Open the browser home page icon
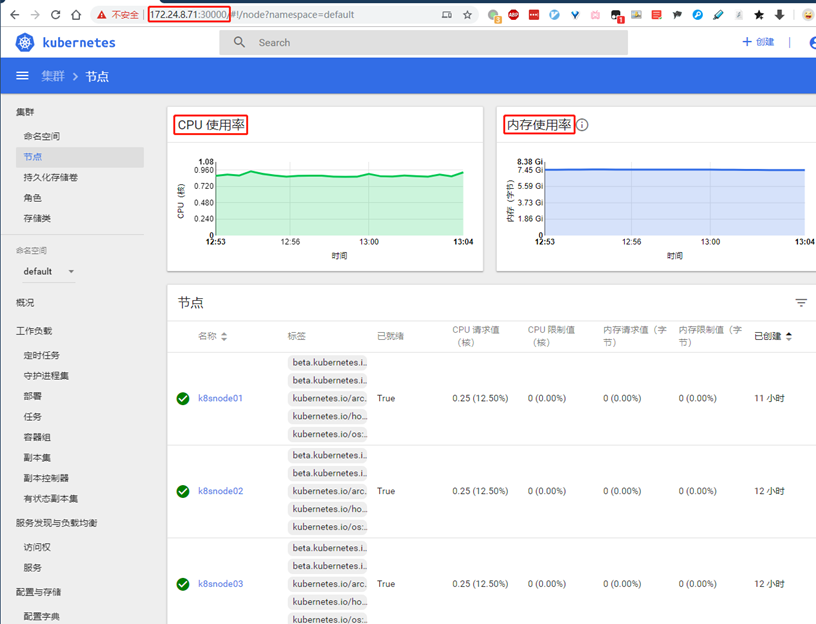 click(76, 15)
